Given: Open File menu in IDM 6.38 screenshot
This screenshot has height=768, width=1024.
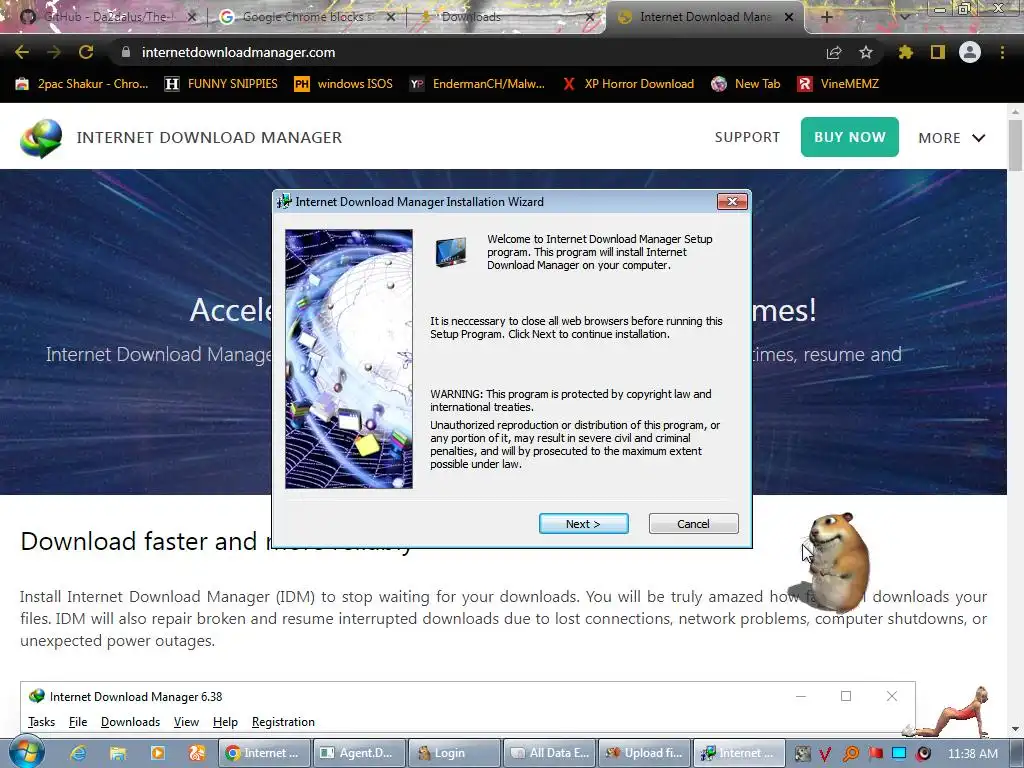Looking at the screenshot, I should point(78,722).
